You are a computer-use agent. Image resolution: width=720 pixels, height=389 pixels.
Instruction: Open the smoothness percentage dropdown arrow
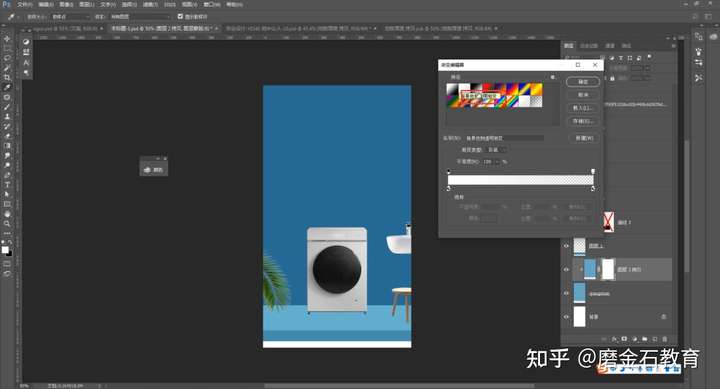[x=497, y=162]
